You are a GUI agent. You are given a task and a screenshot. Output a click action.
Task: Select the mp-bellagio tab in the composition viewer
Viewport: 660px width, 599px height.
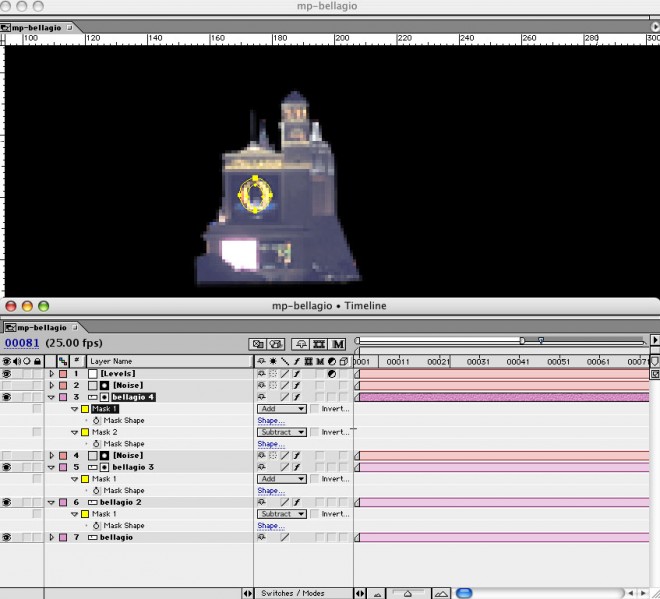tap(40, 28)
